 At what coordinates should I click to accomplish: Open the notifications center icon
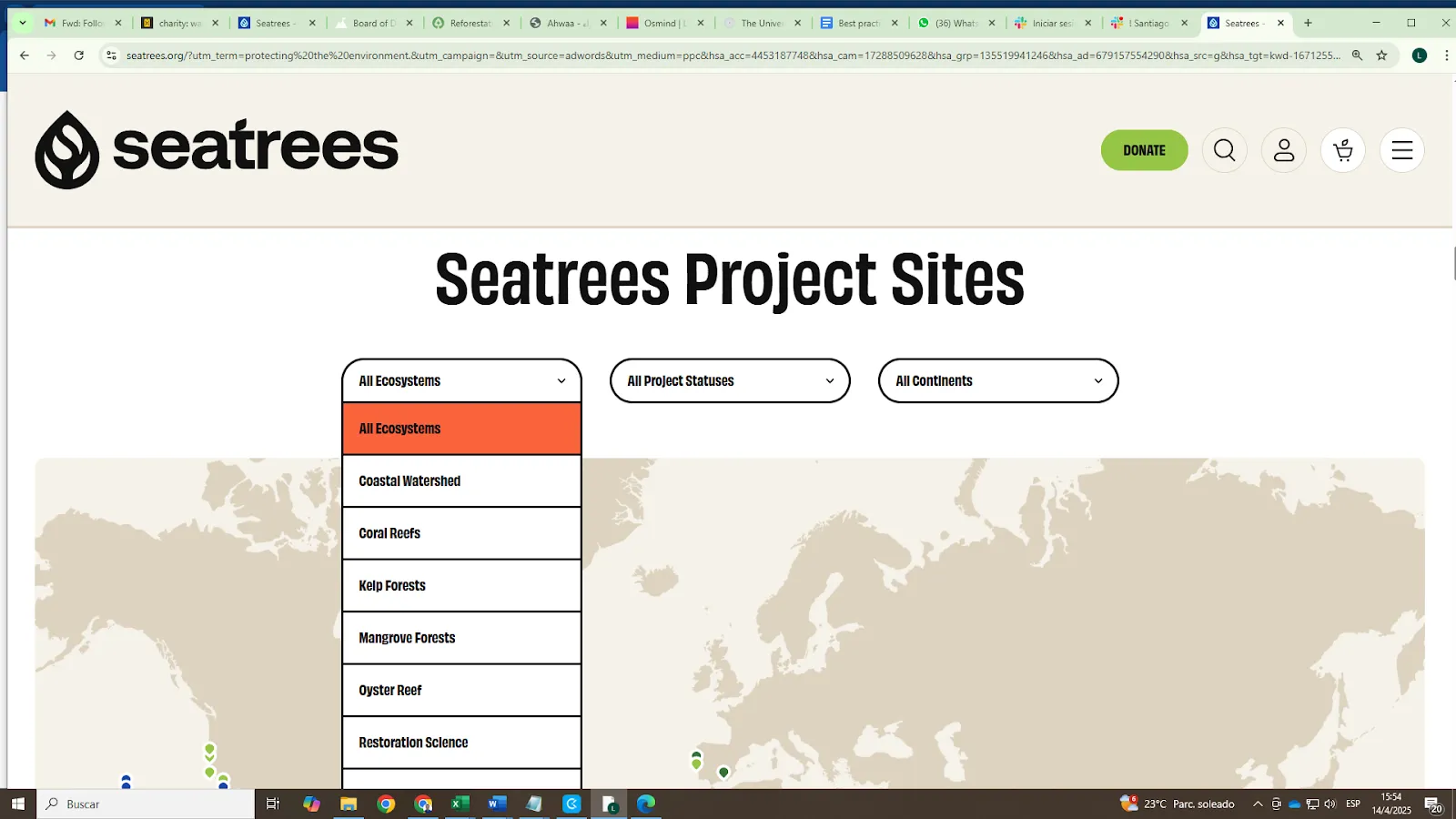coord(1433,804)
